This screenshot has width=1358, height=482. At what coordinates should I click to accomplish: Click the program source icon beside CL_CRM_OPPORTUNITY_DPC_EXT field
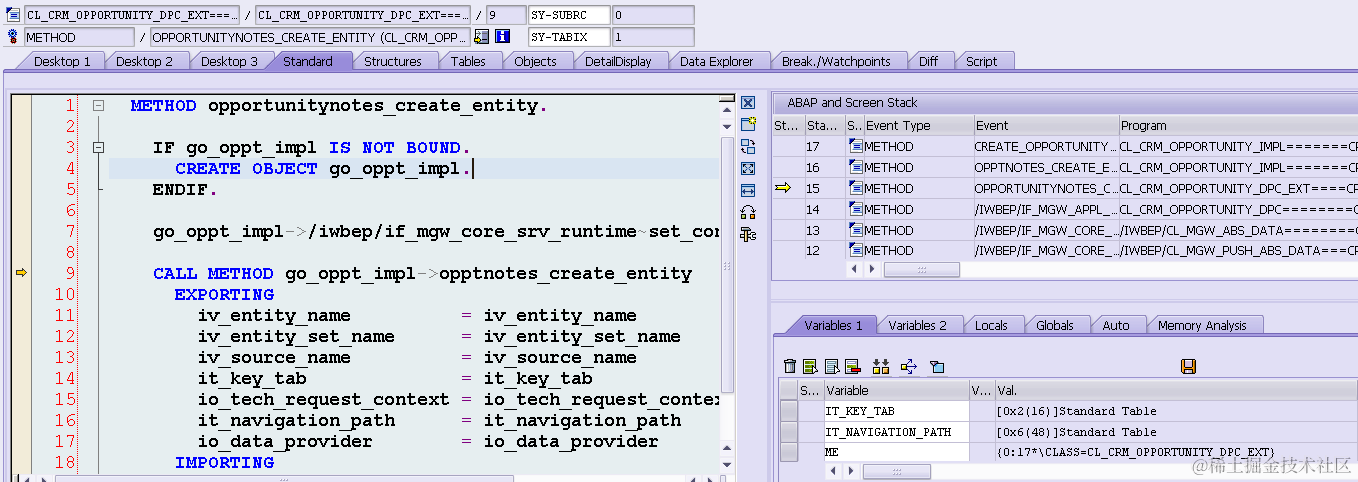[13, 15]
